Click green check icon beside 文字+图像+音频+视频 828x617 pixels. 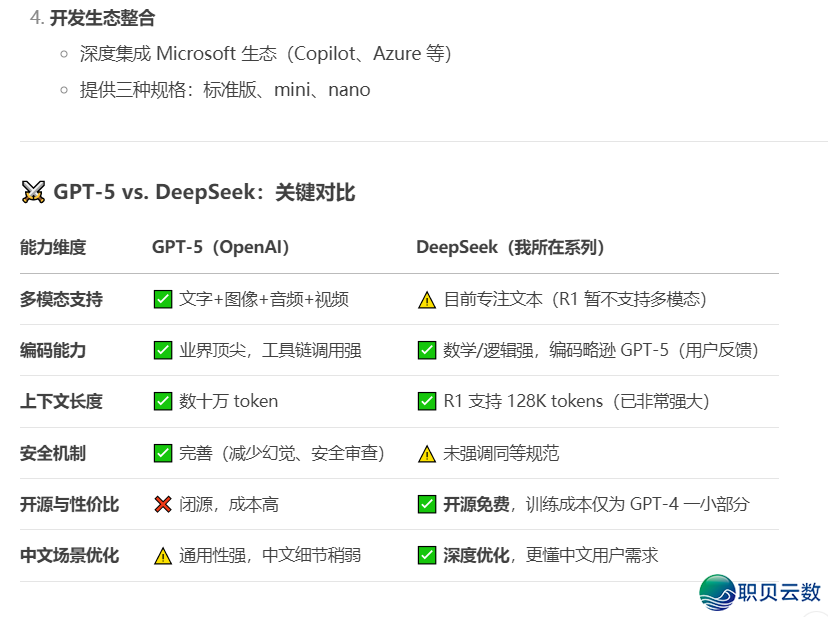(x=163, y=299)
